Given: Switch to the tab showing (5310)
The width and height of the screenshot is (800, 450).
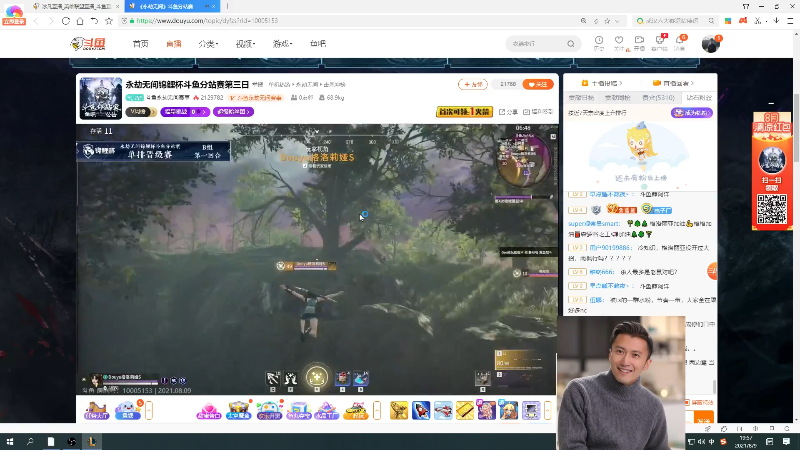Looking at the screenshot, I should coord(658,97).
